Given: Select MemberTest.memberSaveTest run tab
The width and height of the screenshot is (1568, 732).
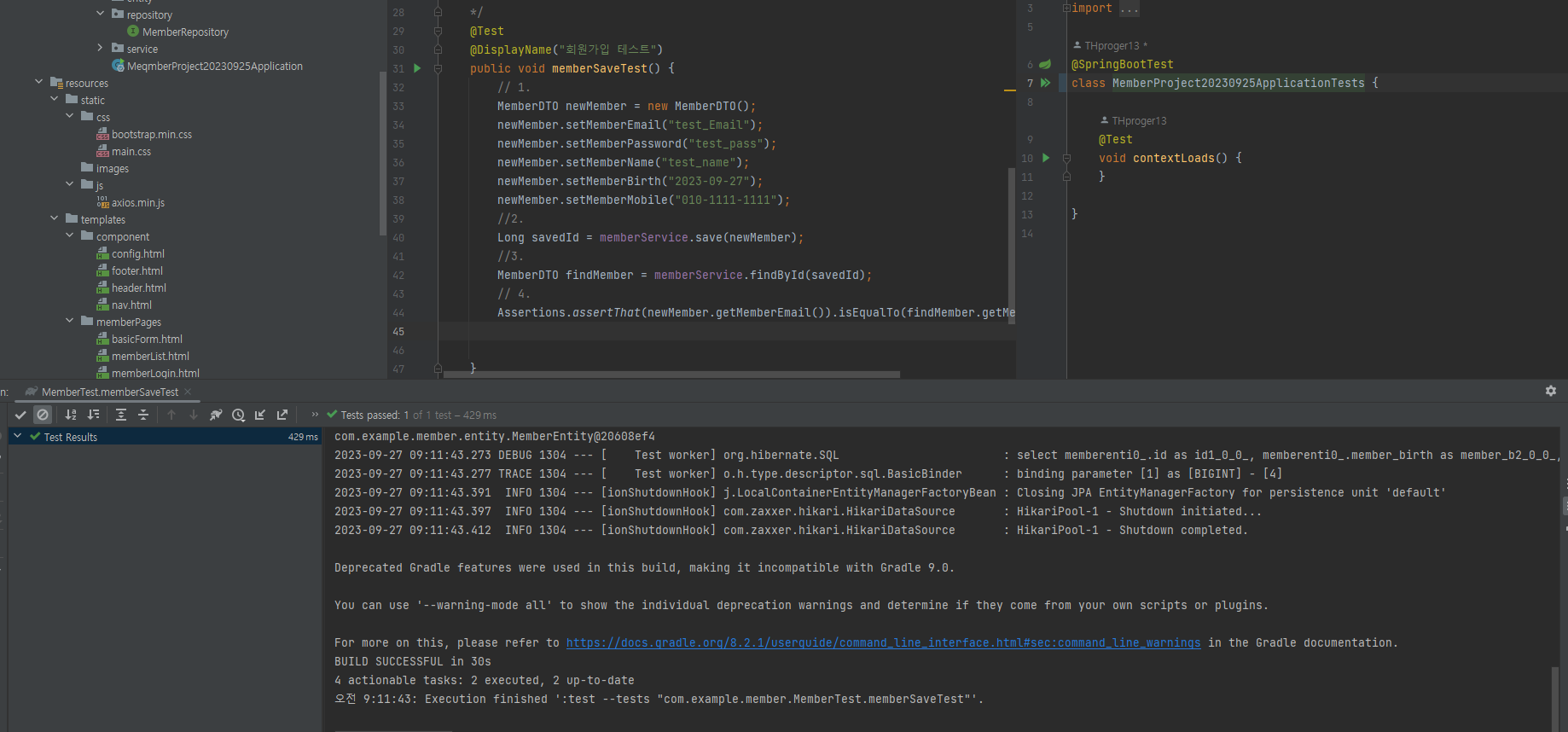Looking at the screenshot, I should pos(109,392).
